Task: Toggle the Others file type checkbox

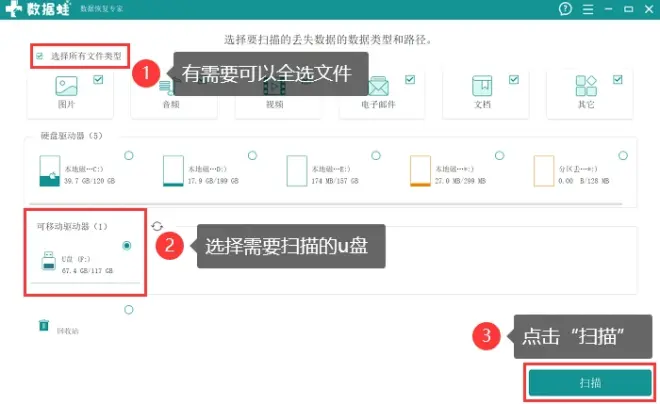Action: [617, 78]
